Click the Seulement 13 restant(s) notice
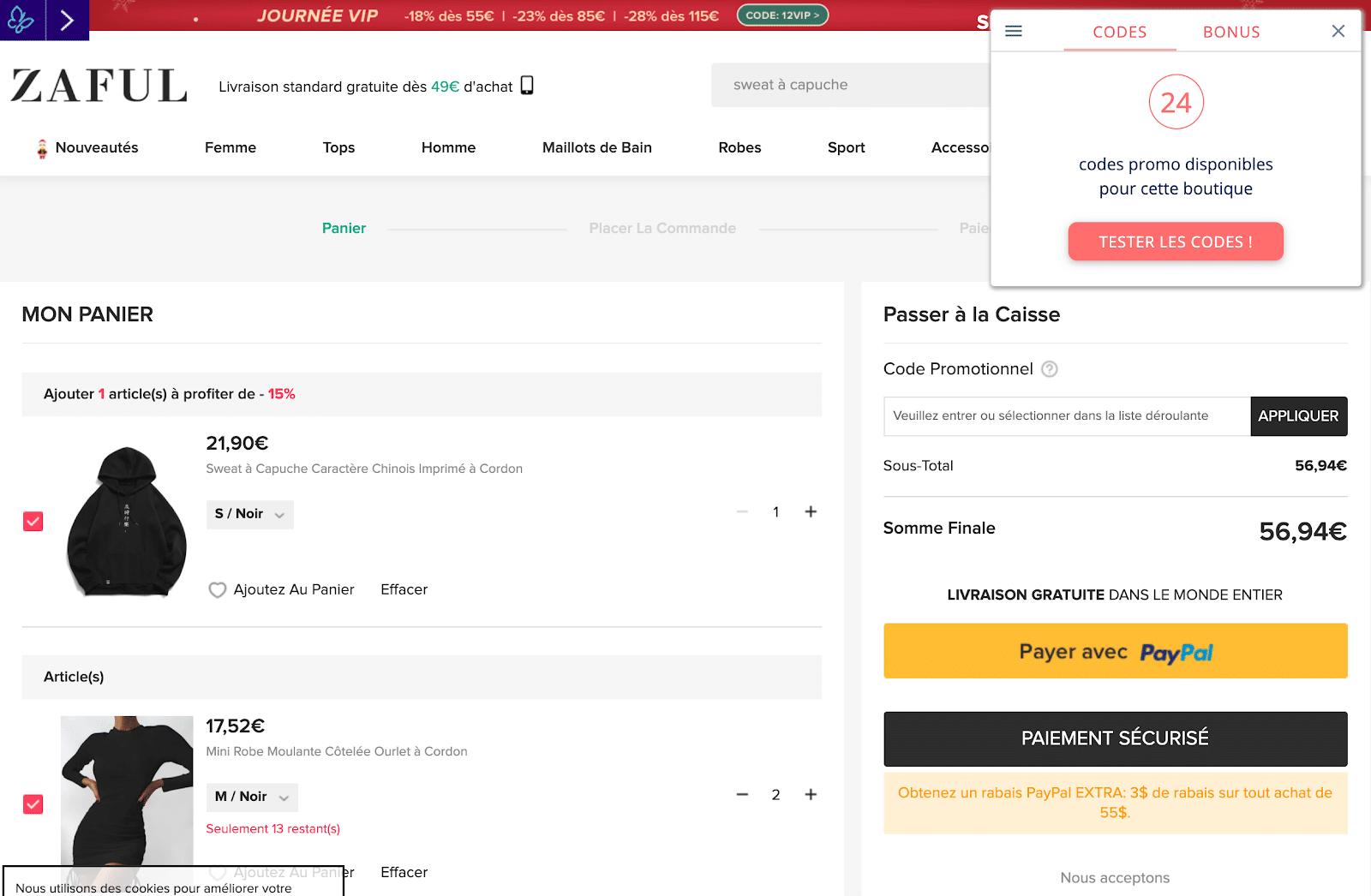Screen dimensions: 1371x896 [x=273, y=829]
